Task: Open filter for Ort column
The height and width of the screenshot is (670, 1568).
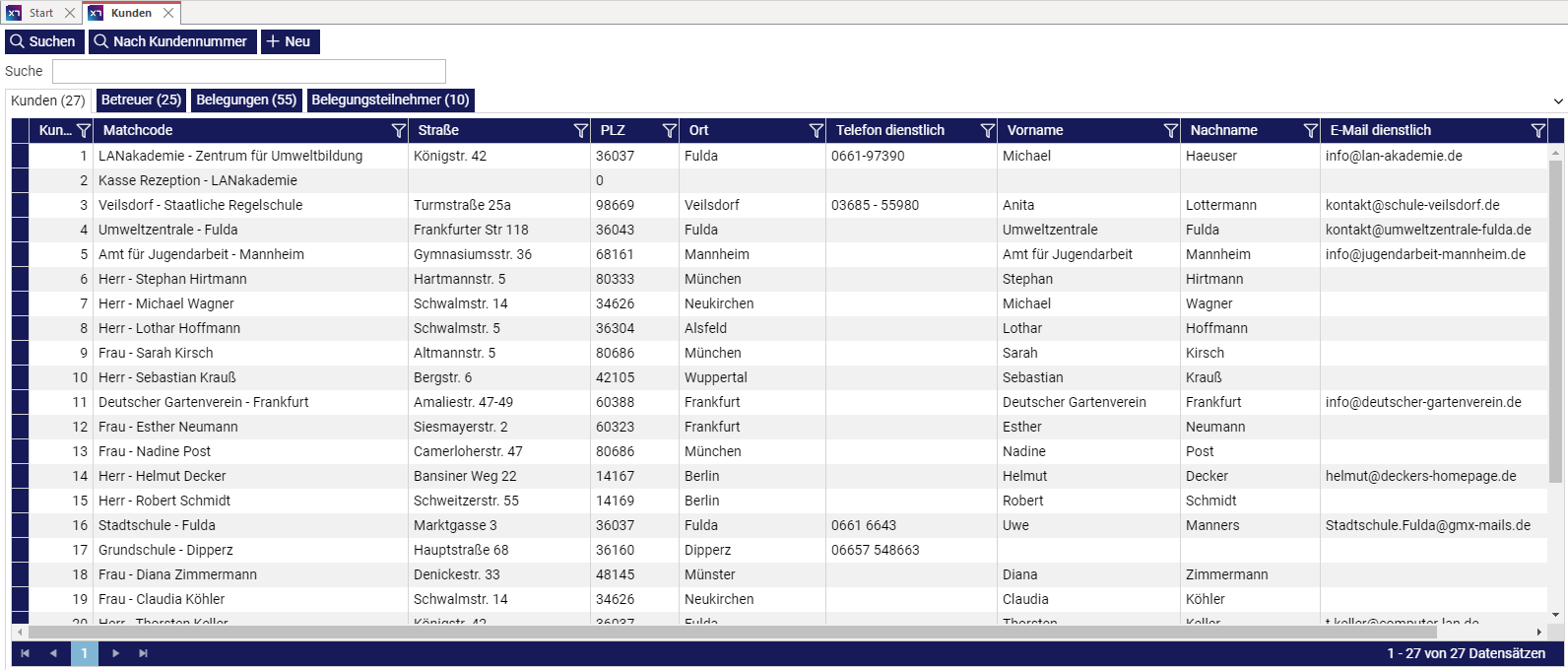Action: point(816,131)
